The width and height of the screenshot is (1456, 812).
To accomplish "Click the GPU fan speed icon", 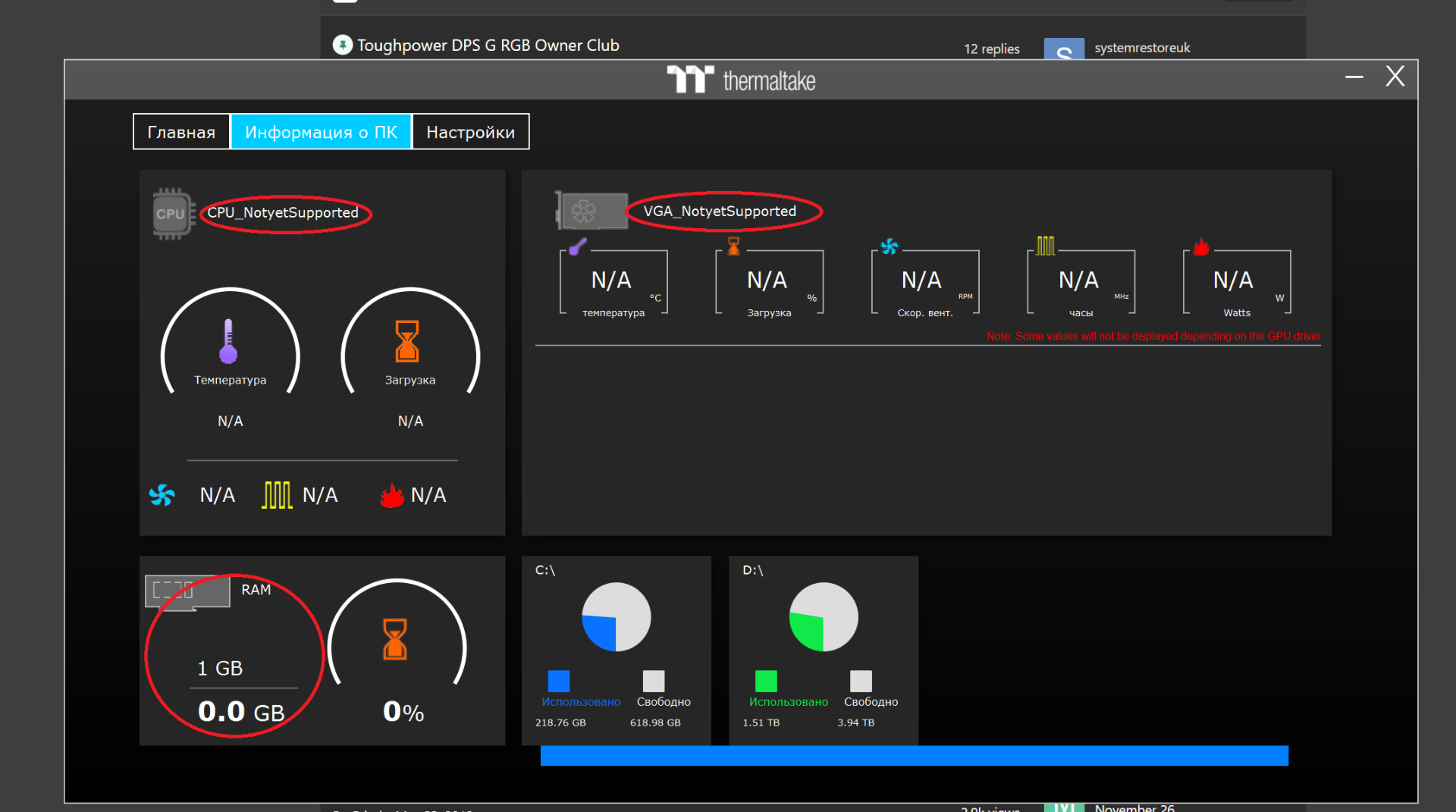I will click(890, 246).
